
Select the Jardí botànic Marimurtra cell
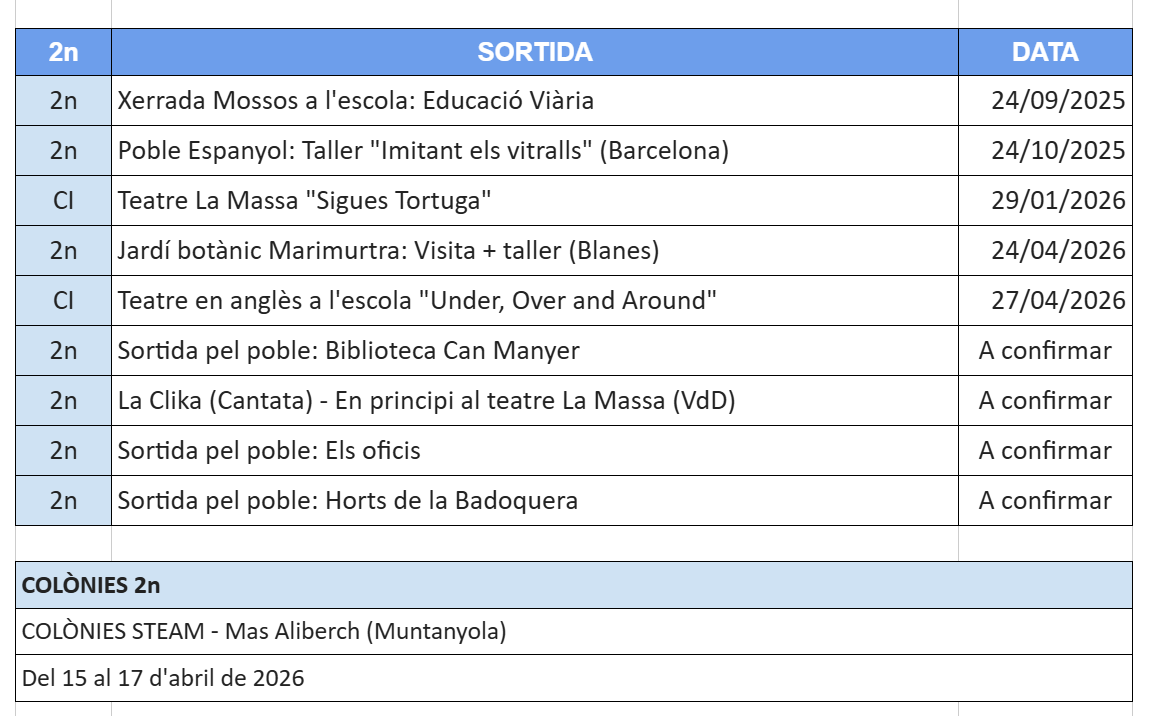tap(389, 251)
